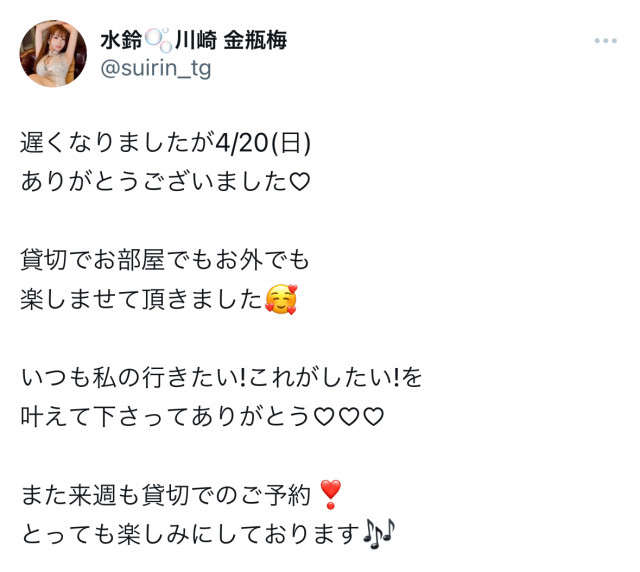Click the red heart exclamation emoji

click(x=330, y=494)
